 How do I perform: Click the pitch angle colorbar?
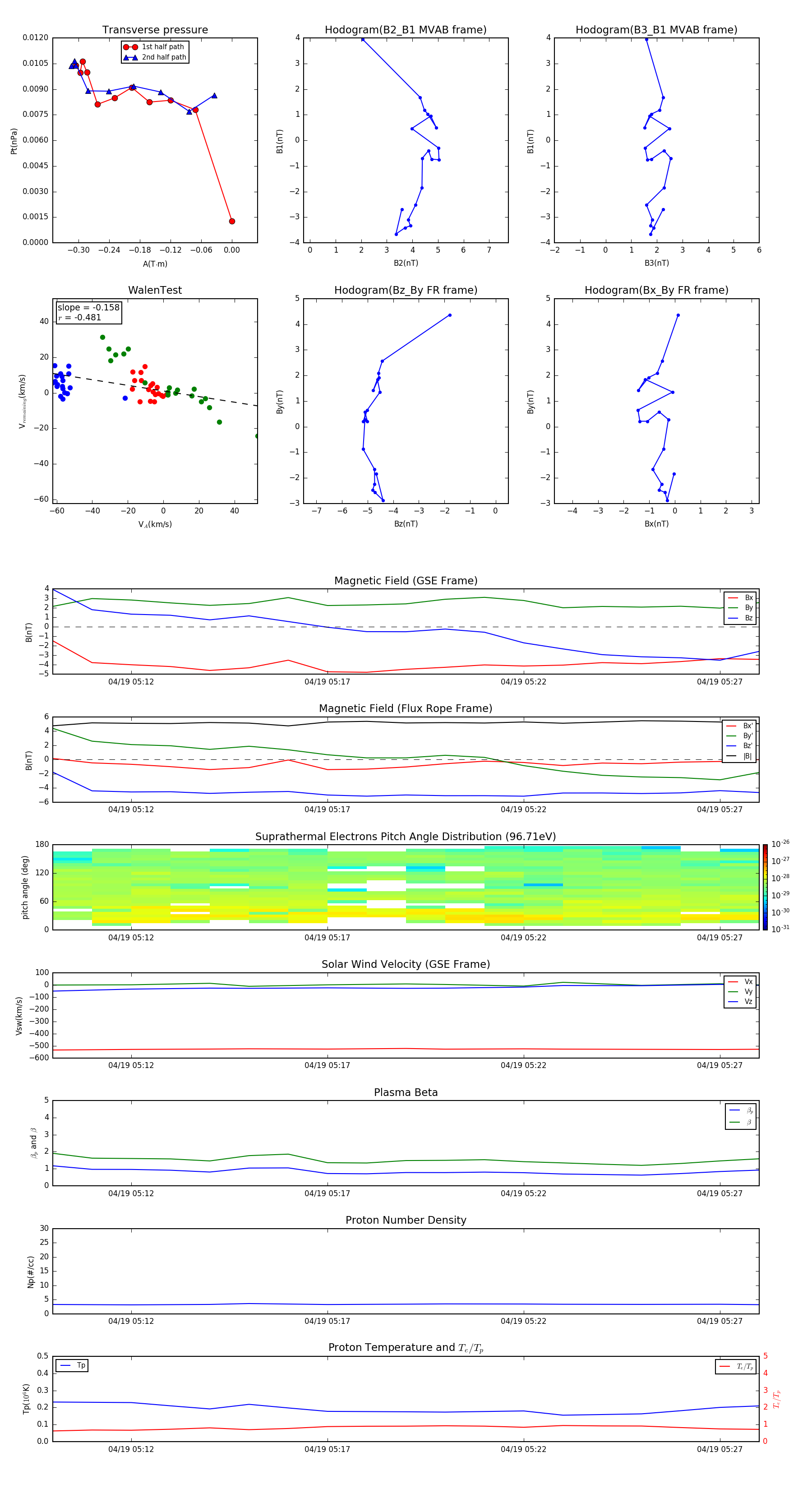(x=765, y=887)
